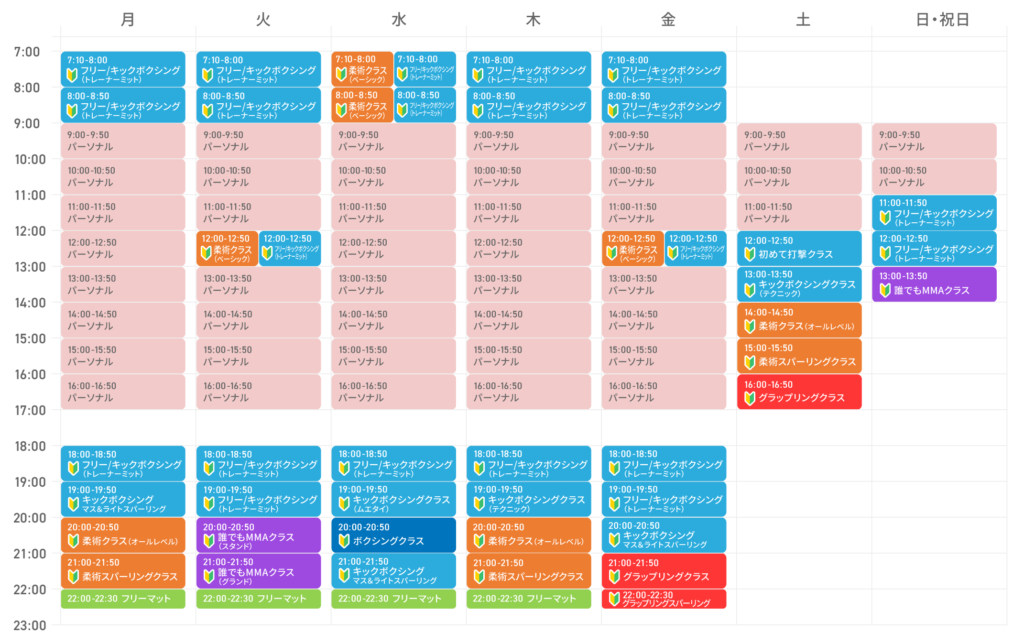The width and height of the screenshot is (1024, 644).
Task: Click beginner icon on Saturday 15:00 柔術スパーリングクラス
Action: pyautogui.click(x=749, y=362)
